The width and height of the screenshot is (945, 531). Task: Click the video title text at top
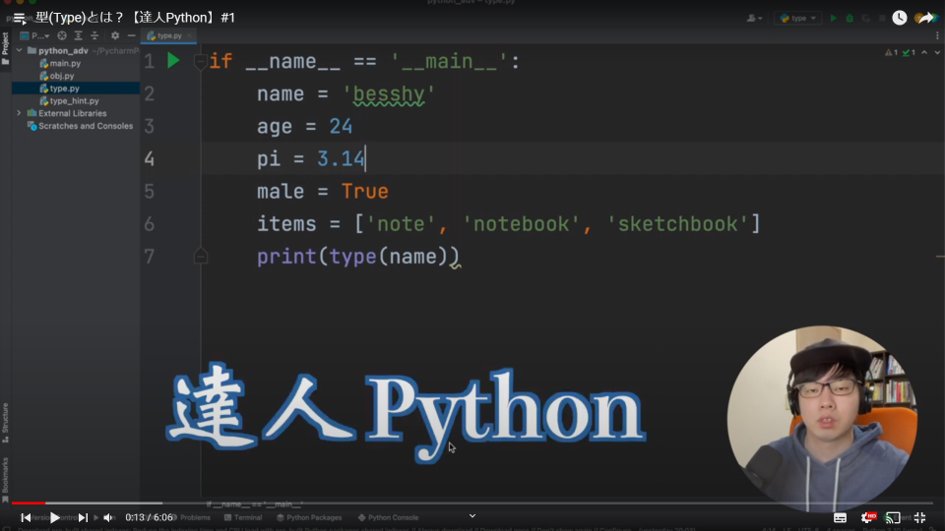(x=135, y=18)
